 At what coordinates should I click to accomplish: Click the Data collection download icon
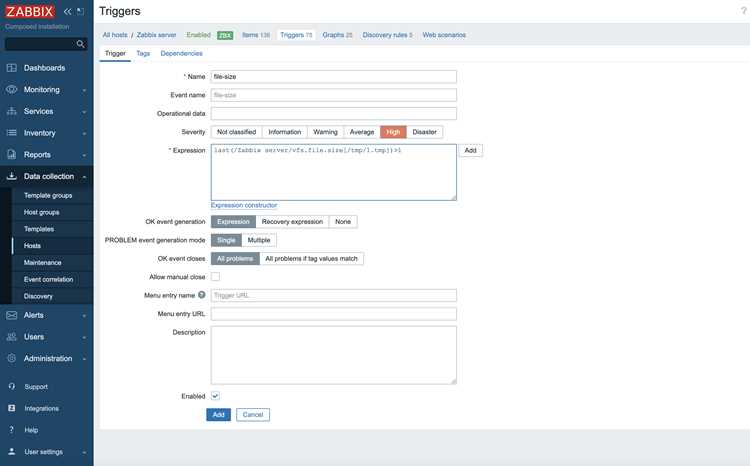11,176
